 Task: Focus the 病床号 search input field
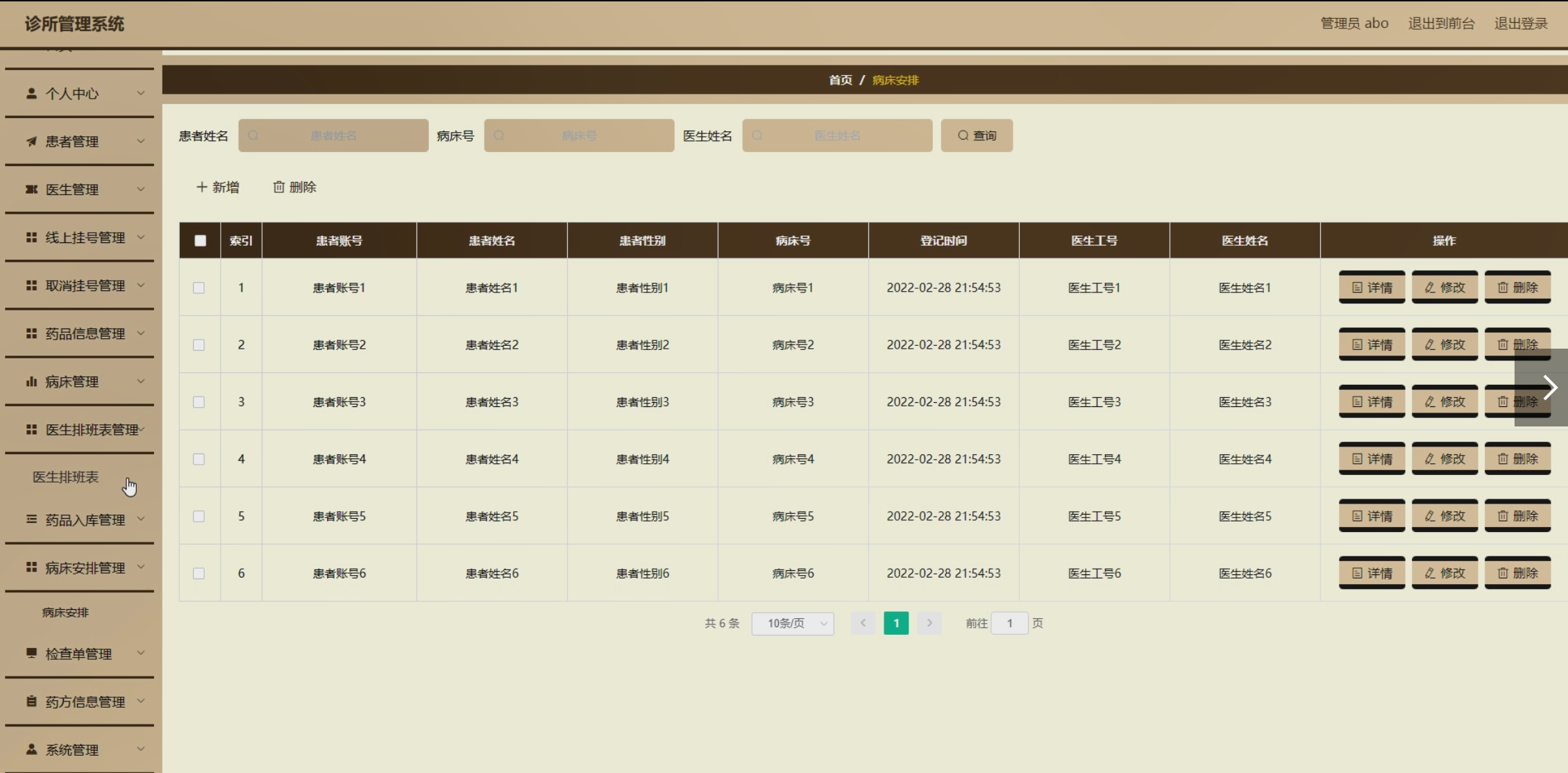pos(579,135)
